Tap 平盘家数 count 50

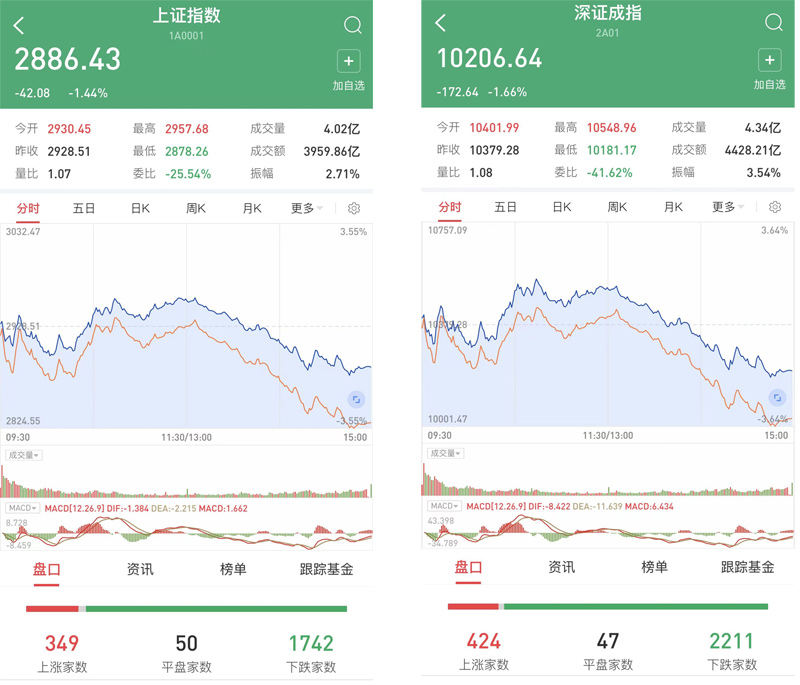187,643
